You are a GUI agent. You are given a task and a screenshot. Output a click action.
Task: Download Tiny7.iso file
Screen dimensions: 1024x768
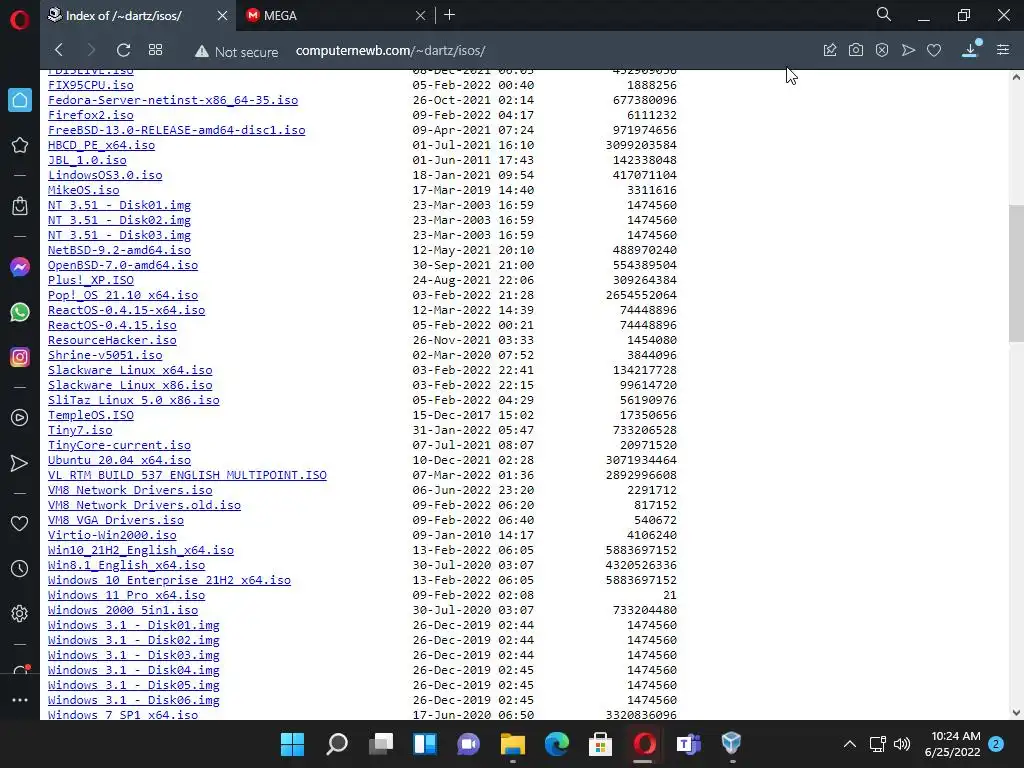coord(80,430)
